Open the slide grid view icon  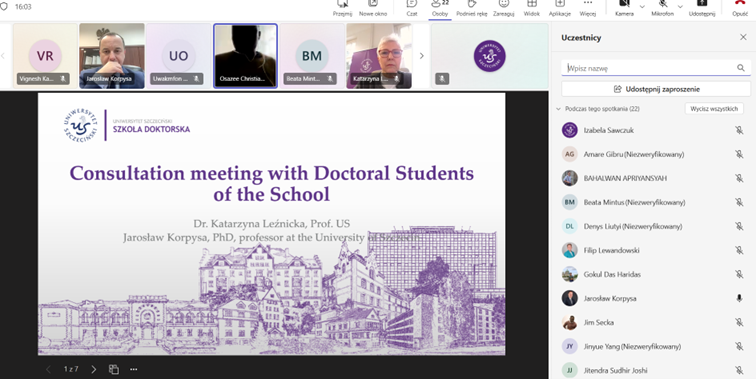pyautogui.click(x=114, y=369)
